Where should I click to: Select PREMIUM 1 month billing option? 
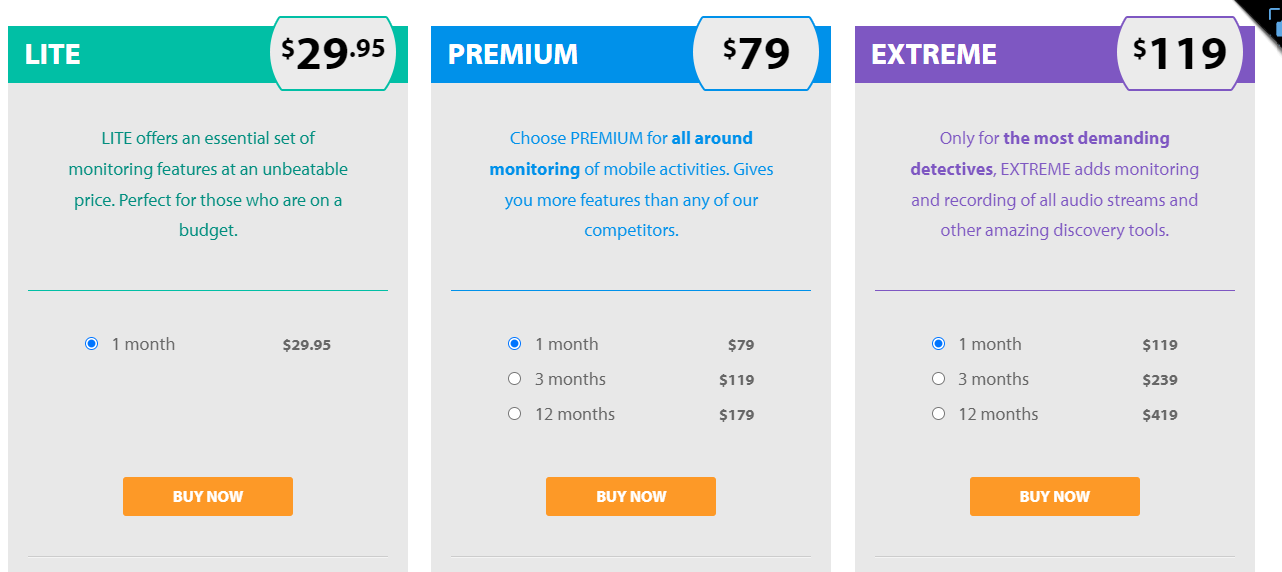(515, 344)
